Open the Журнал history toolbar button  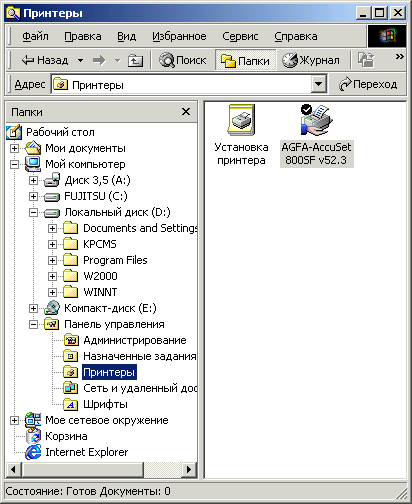[311, 60]
